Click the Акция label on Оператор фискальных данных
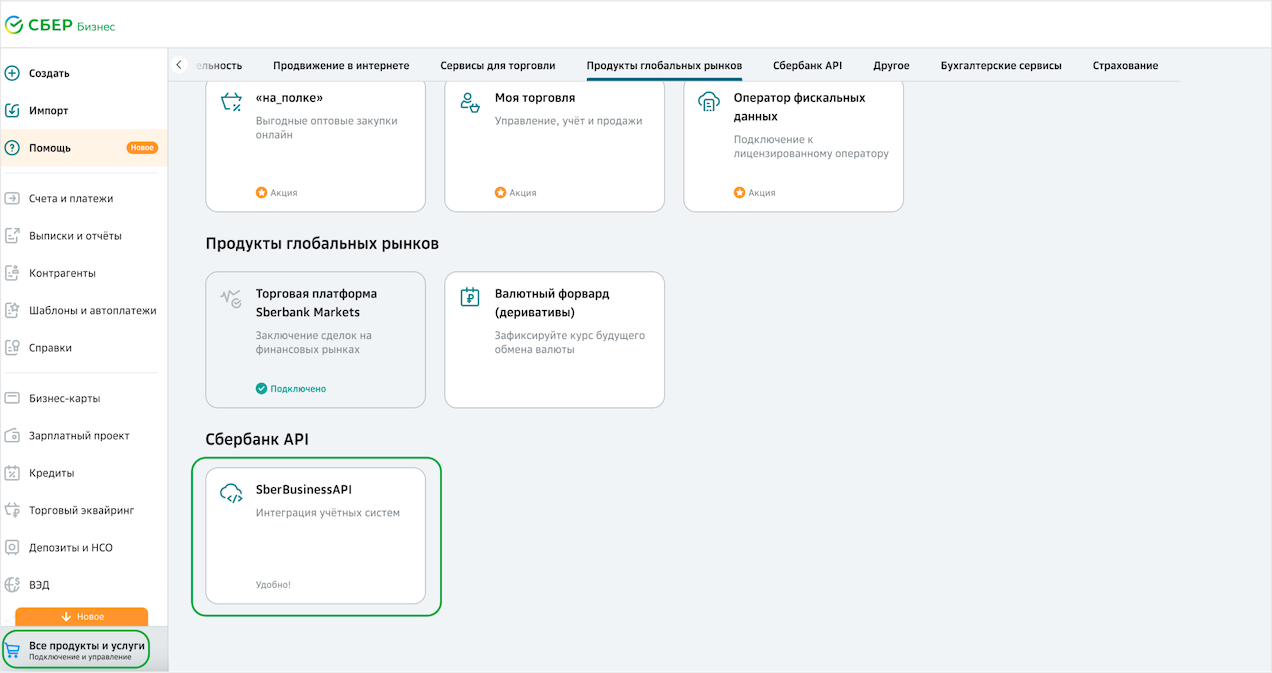This screenshot has width=1272, height=673. coord(762,193)
